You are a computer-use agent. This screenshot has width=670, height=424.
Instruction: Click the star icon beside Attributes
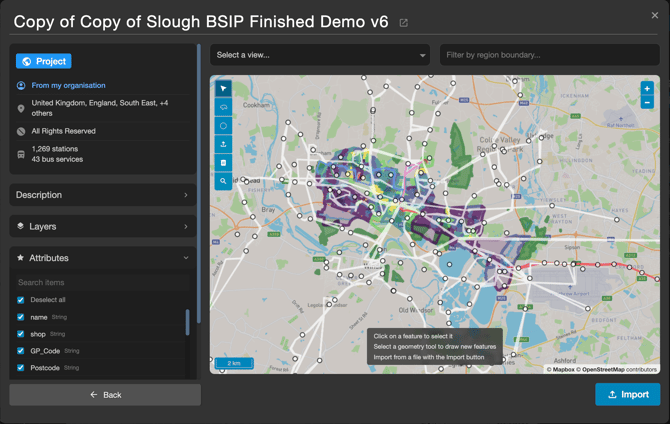click(x=20, y=258)
